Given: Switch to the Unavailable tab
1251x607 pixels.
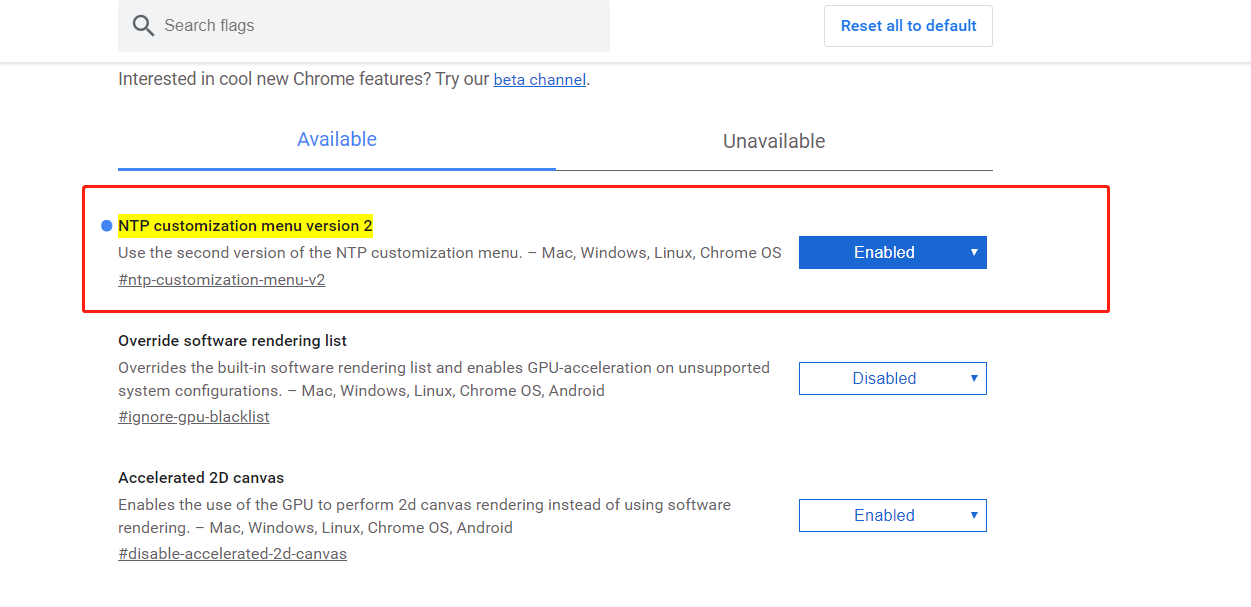Looking at the screenshot, I should click(x=774, y=141).
